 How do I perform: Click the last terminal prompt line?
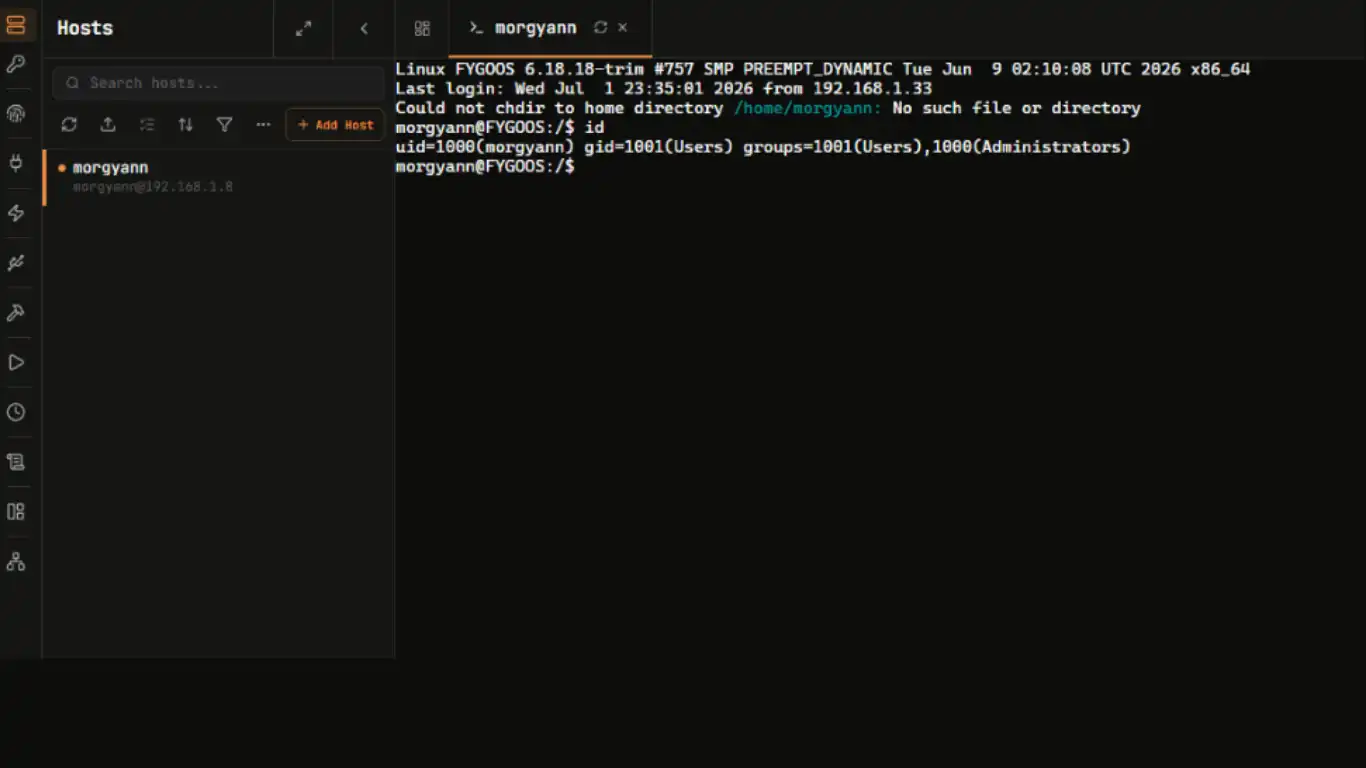pyautogui.click(x=485, y=166)
